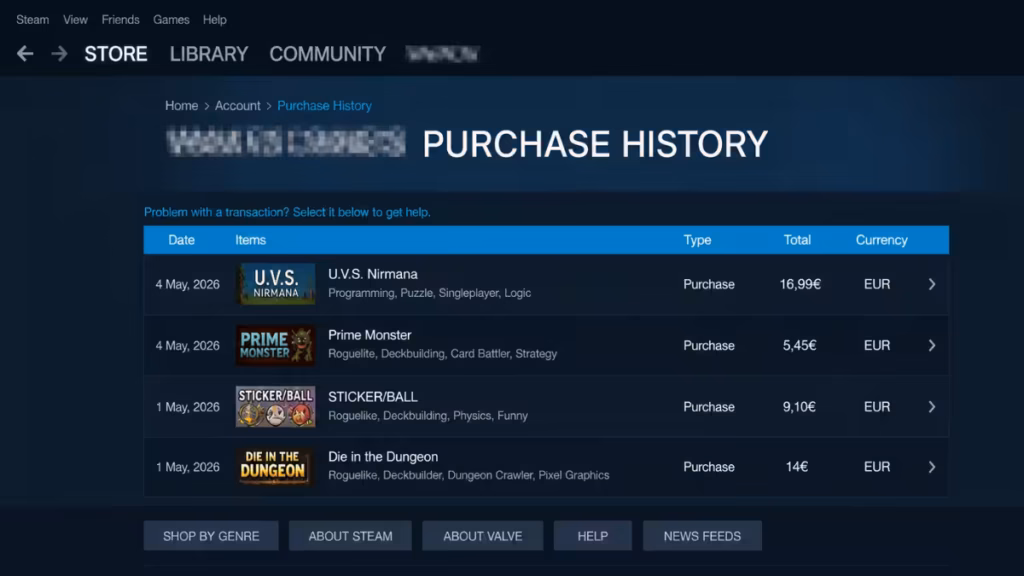Screen dimensions: 1024x576
Task: Click the Die in the Dungeon thumbnail
Action: click(276, 467)
